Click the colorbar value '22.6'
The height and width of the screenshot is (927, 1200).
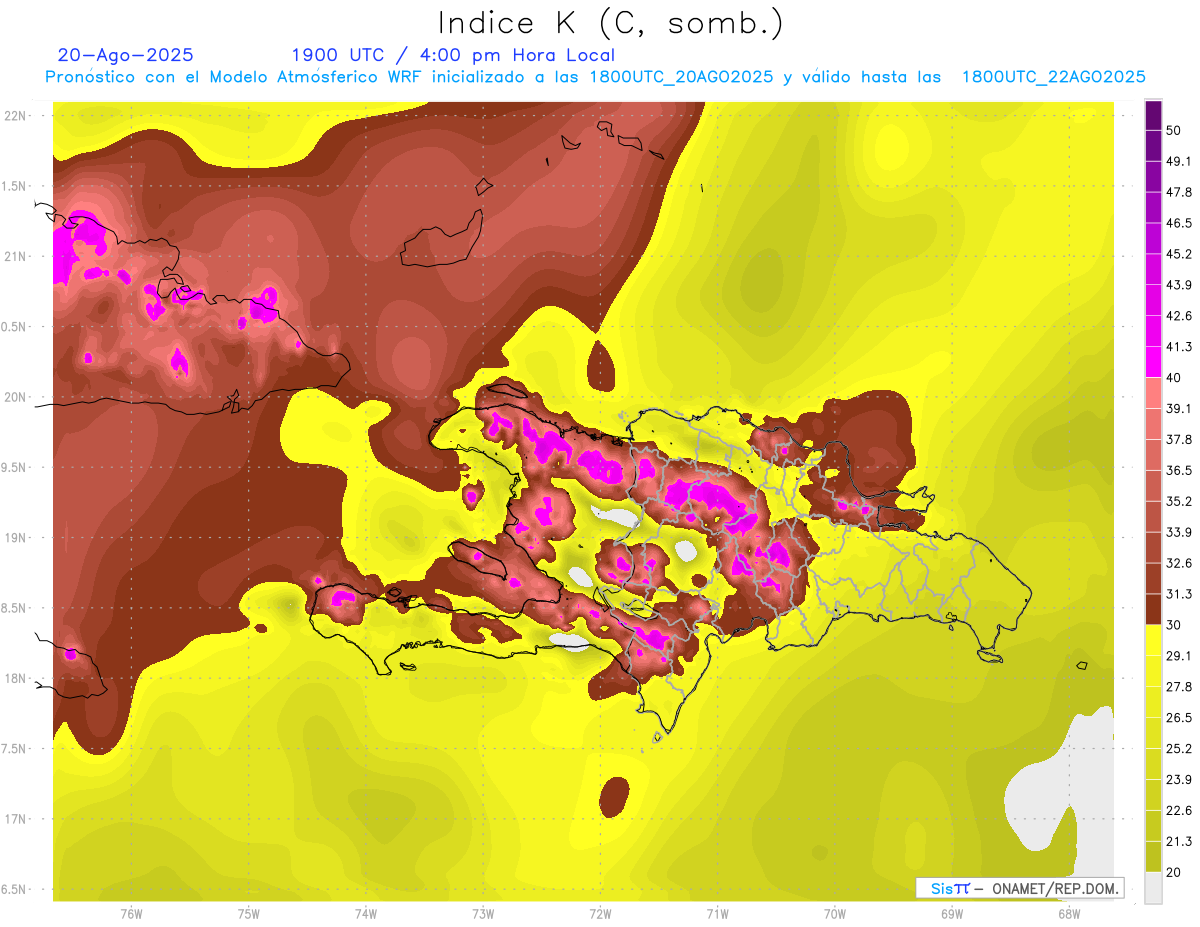pyautogui.click(x=1178, y=810)
